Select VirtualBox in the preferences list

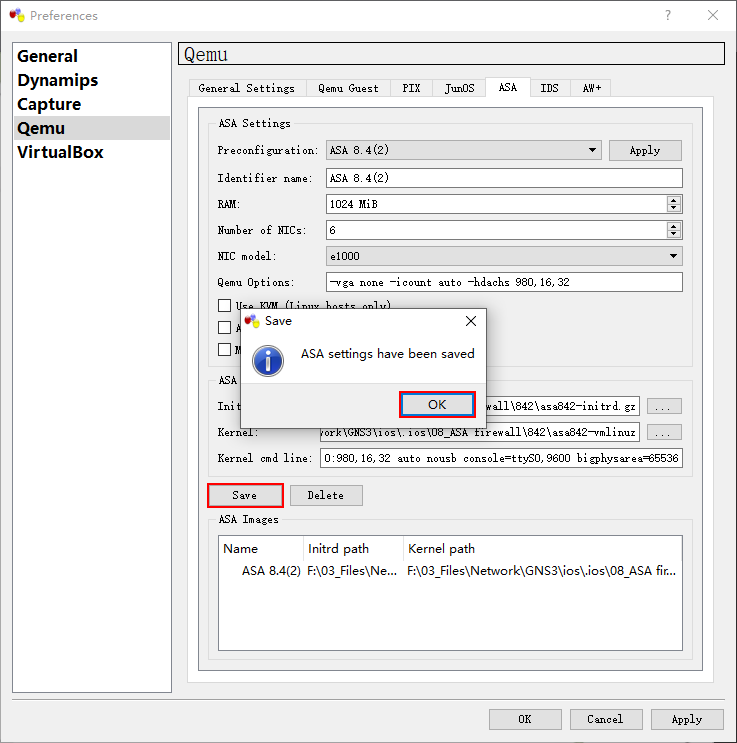click(92, 152)
